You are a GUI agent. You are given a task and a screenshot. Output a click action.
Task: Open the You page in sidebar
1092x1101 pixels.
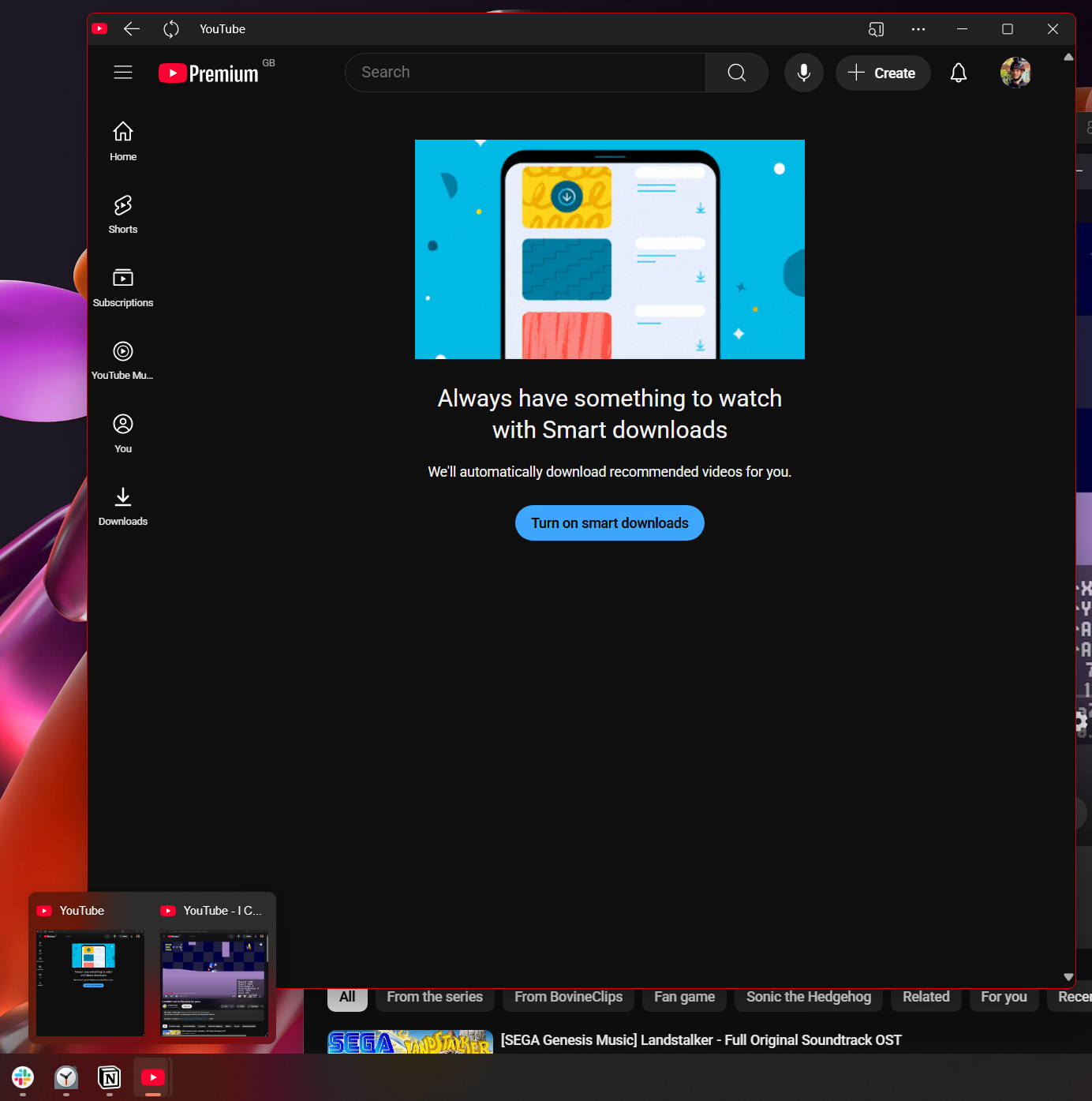[123, 433]
